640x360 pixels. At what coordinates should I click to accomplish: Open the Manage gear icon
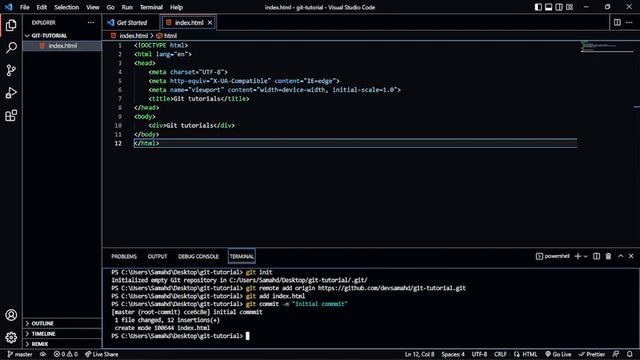11,338
